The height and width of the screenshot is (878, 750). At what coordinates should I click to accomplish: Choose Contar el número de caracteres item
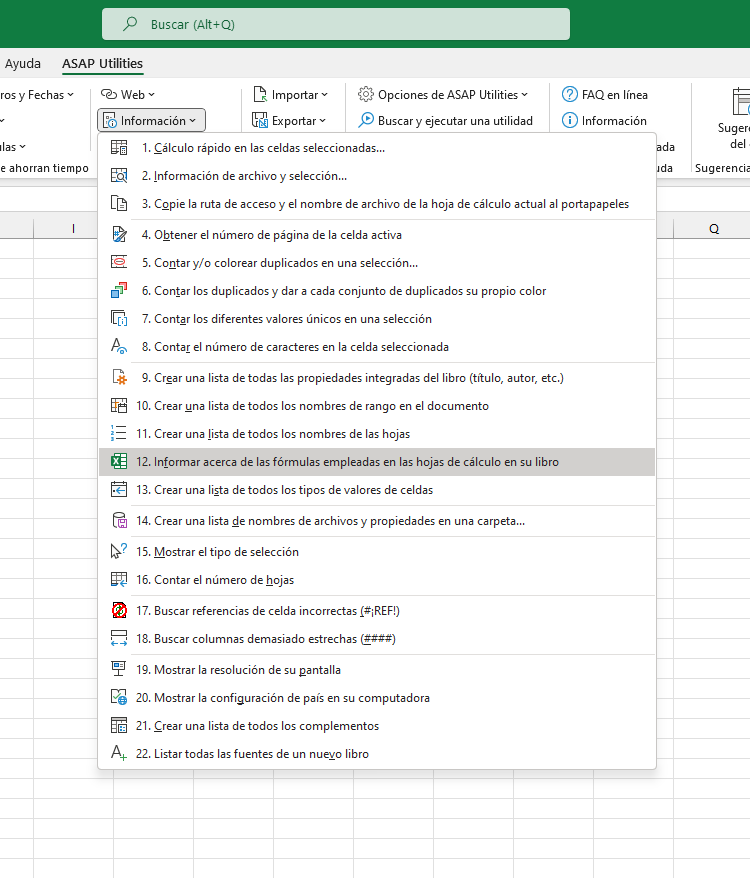377,347
